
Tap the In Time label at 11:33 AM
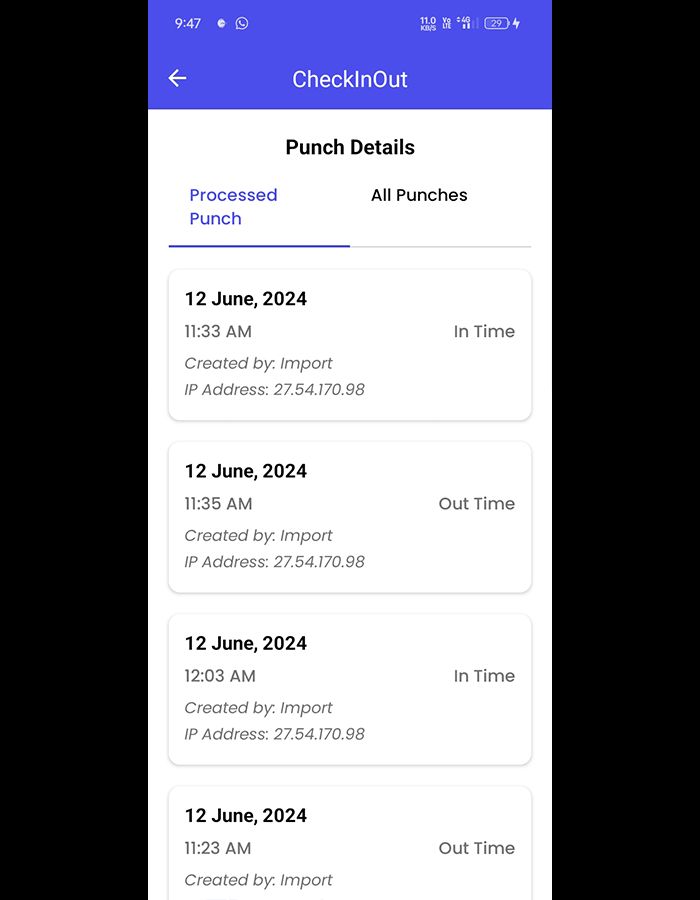(x=484, y=332)
